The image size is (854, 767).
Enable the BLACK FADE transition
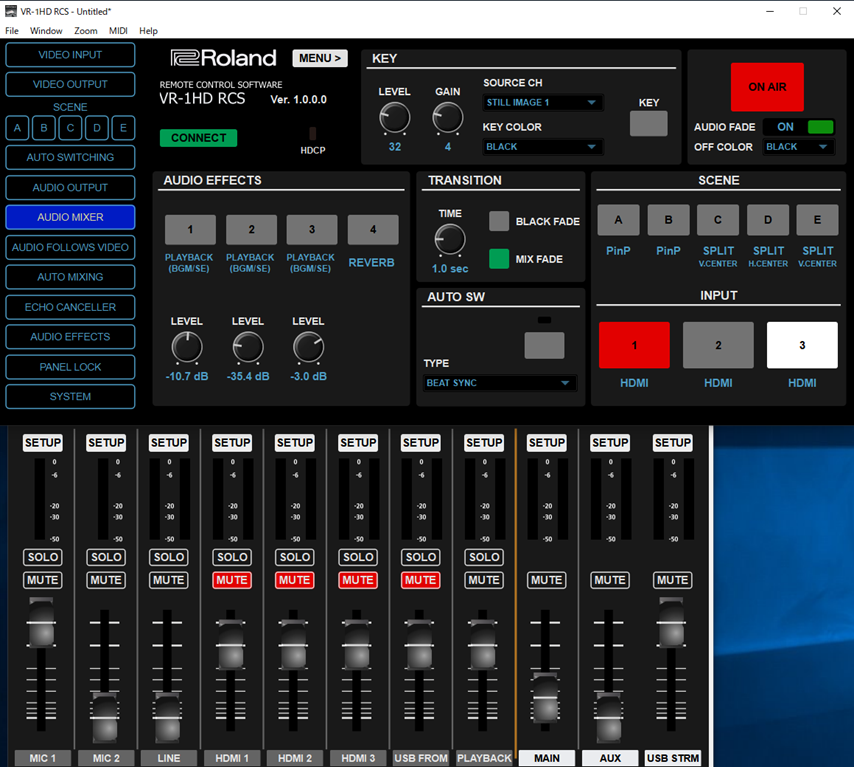tap(499, 221)
